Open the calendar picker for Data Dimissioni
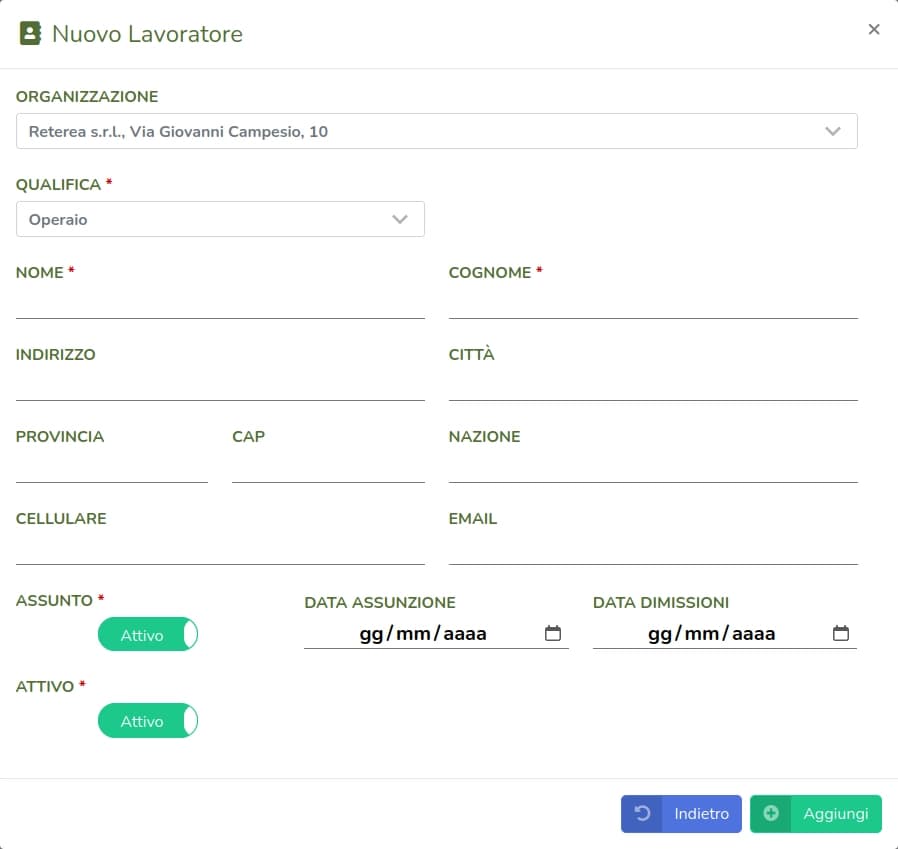 [841, 633]
